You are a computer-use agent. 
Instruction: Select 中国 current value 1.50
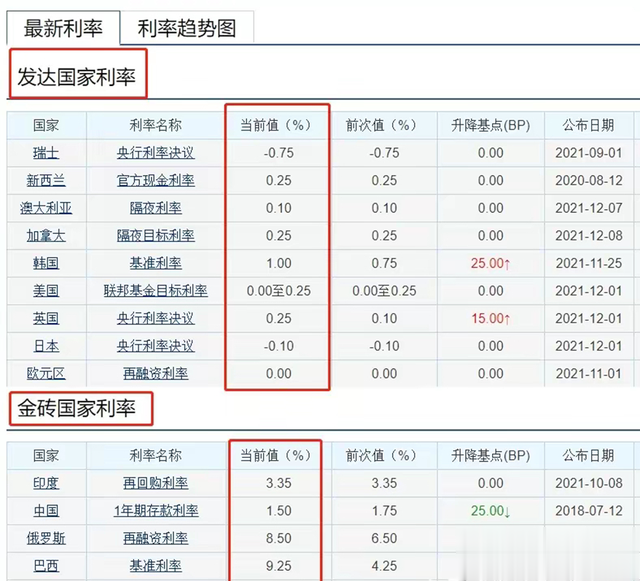tap(279, 511)
